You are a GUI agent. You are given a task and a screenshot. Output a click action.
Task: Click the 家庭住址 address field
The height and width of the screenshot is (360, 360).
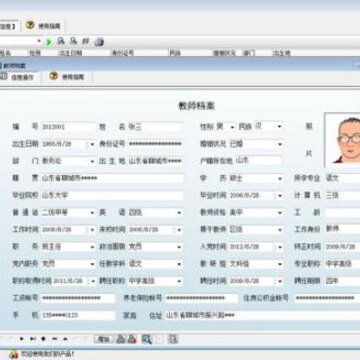(x=263, y=315)
